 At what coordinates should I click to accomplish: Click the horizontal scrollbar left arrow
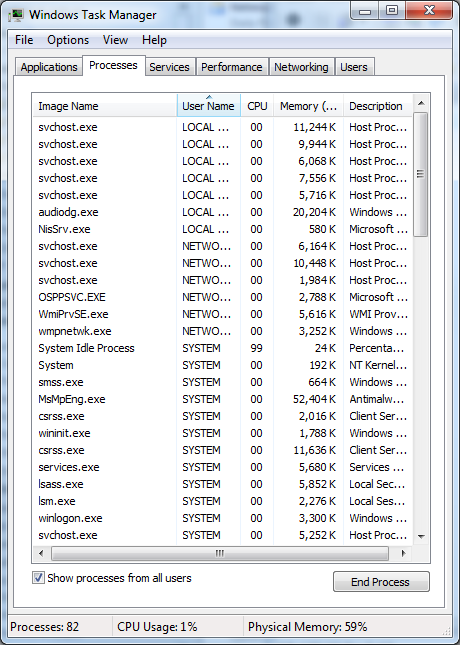41,553
